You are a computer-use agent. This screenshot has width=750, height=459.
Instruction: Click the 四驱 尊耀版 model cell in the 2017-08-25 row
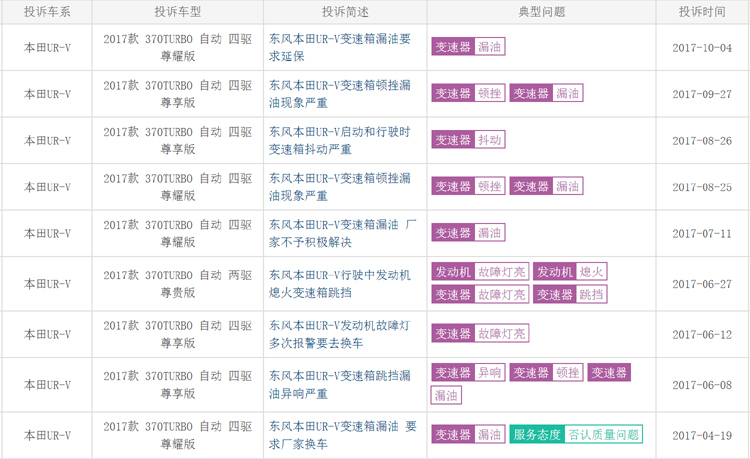pyautogui.click(x=177, y=187)
